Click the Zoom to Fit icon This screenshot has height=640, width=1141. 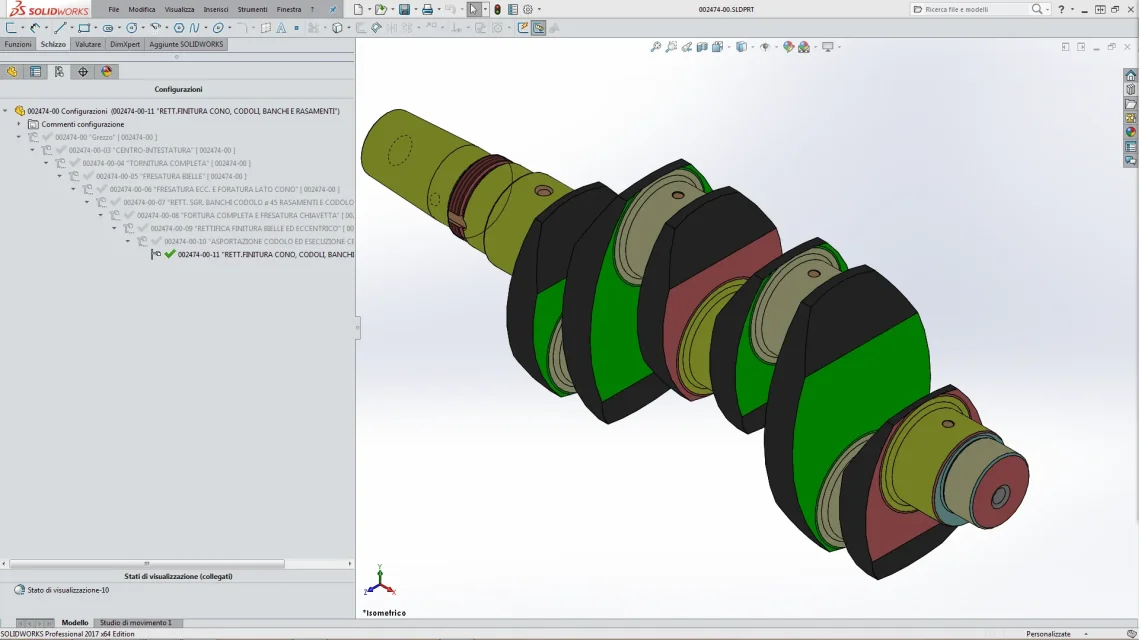[x=656, y=47]
